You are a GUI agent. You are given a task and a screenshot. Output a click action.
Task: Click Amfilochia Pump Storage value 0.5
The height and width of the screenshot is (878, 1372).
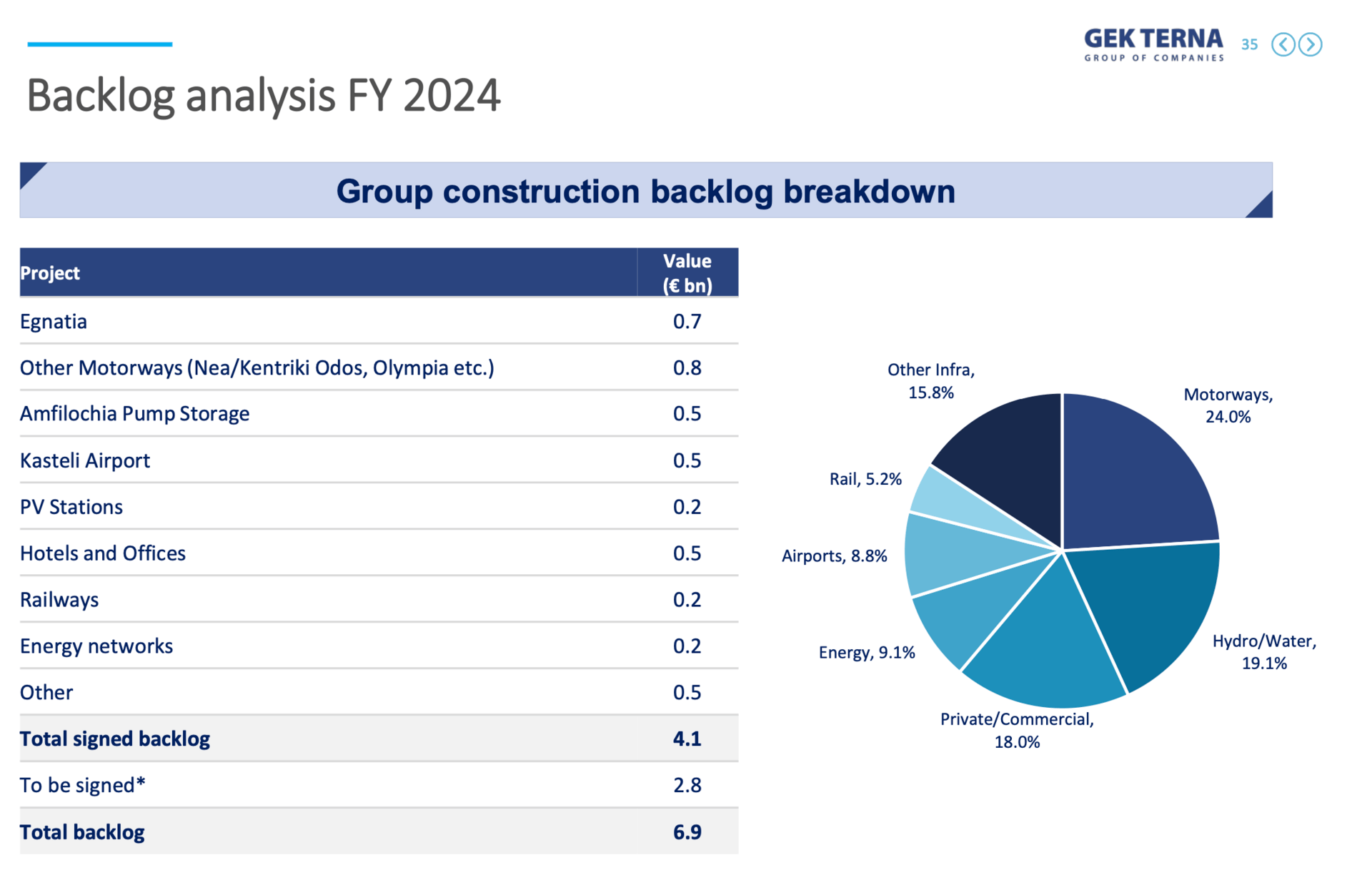687,413
